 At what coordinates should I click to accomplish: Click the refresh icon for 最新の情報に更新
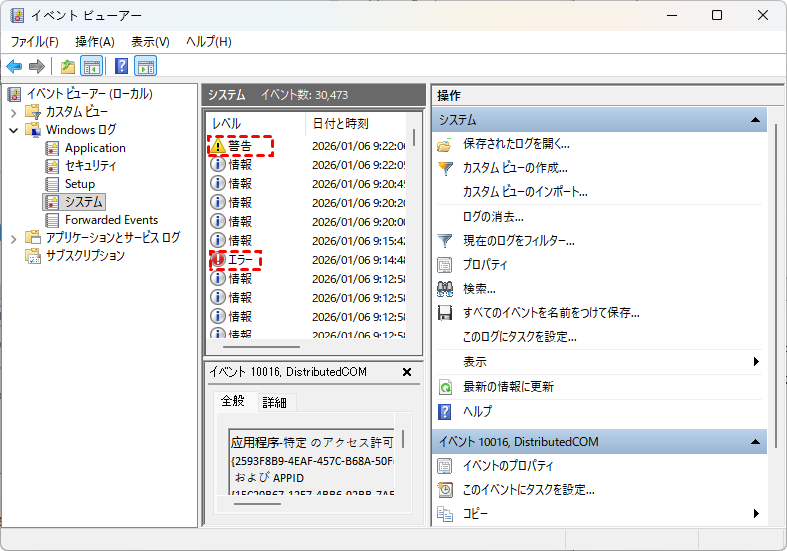(x=445, y=387)
